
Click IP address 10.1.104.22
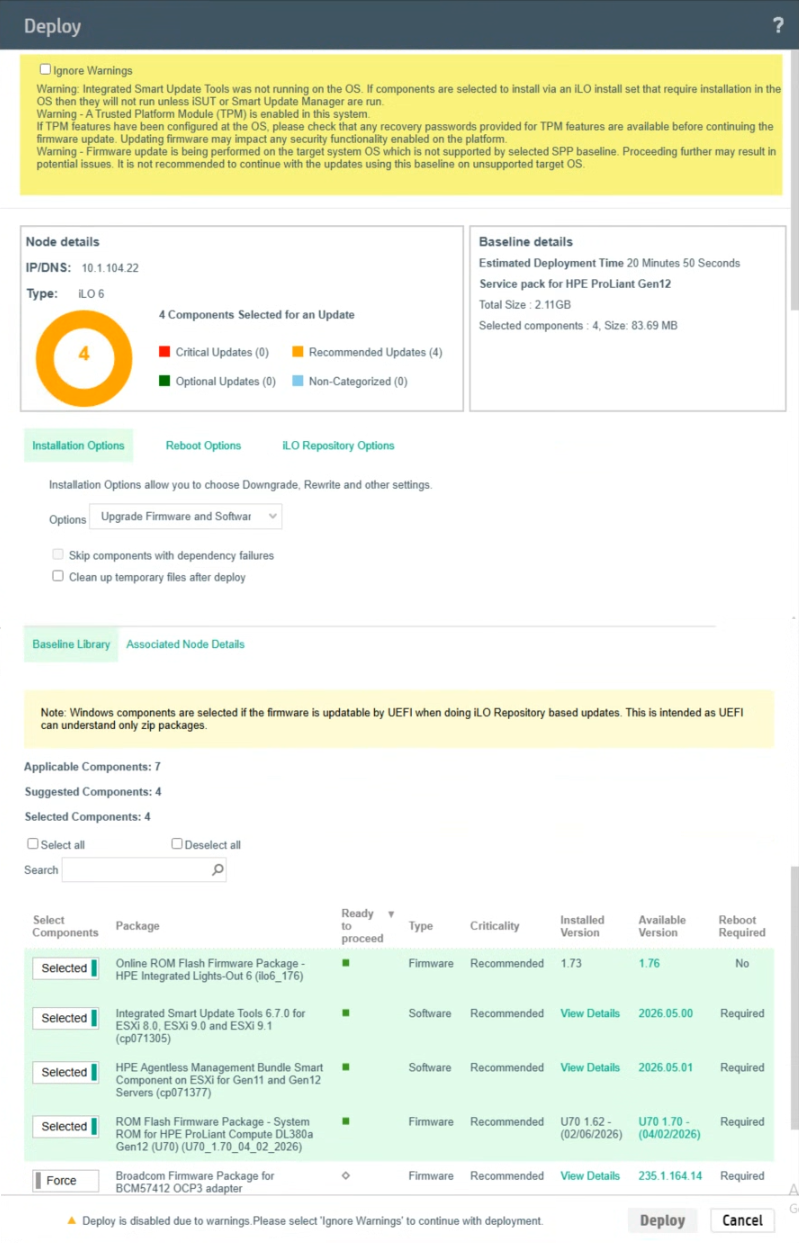(x=110, y=268)
